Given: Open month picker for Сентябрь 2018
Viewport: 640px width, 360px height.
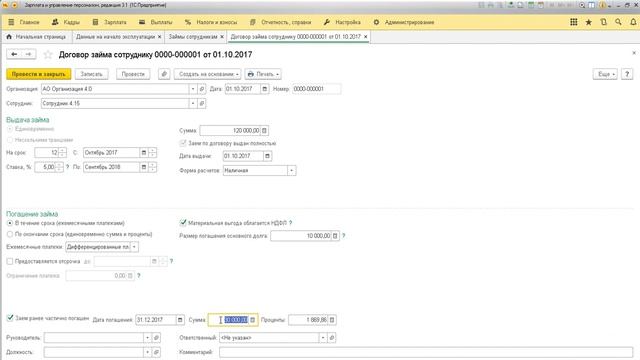Looking at the screenshot, I should click(x=144, y=167).
